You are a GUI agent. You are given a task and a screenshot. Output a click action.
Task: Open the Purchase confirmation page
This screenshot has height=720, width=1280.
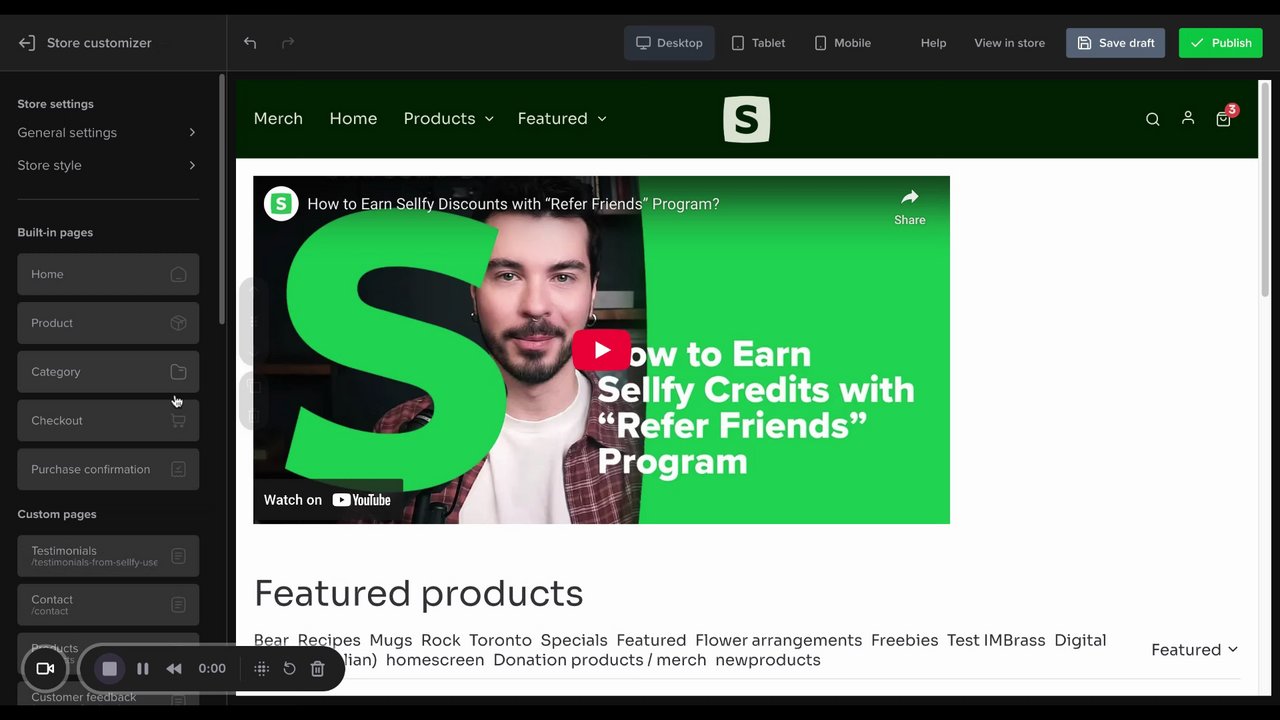click(108, 470)
